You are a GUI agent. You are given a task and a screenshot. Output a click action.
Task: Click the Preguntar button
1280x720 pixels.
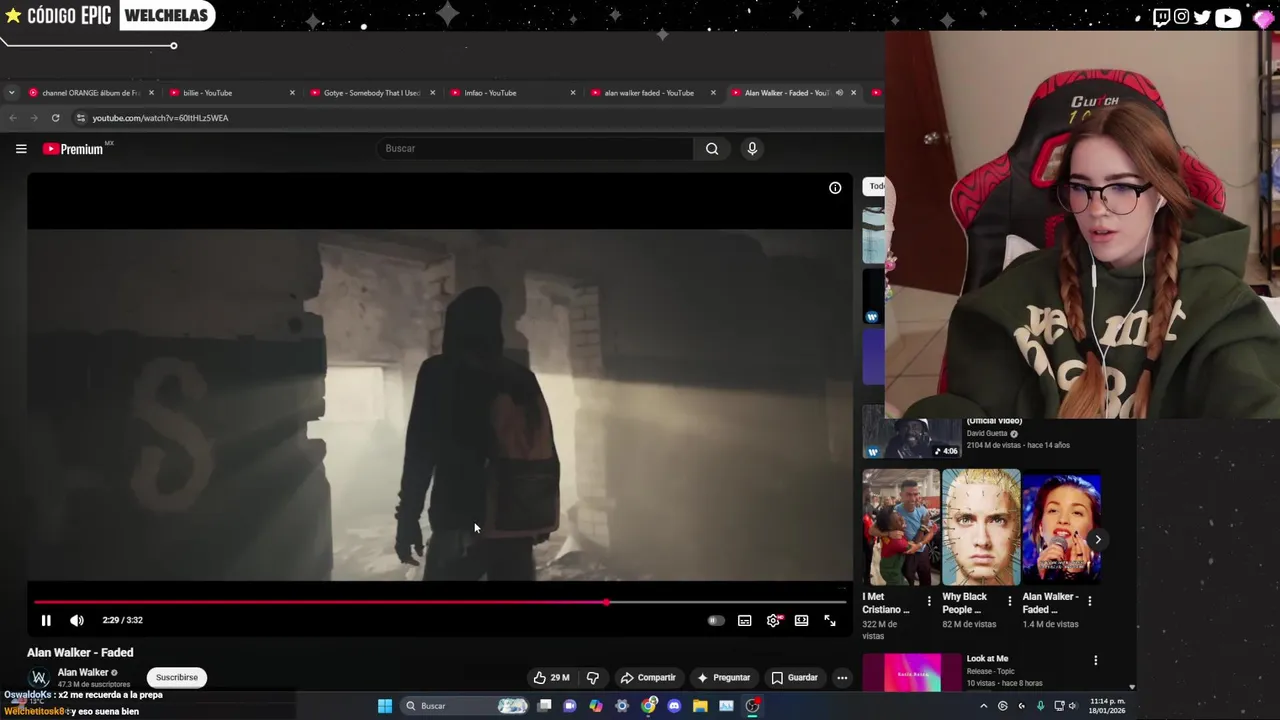724,678
